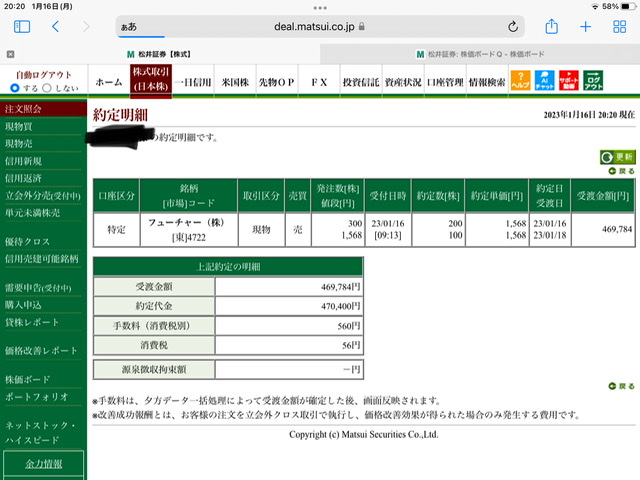Open 購入申込 in sidebar

click(x=23, y=305)
